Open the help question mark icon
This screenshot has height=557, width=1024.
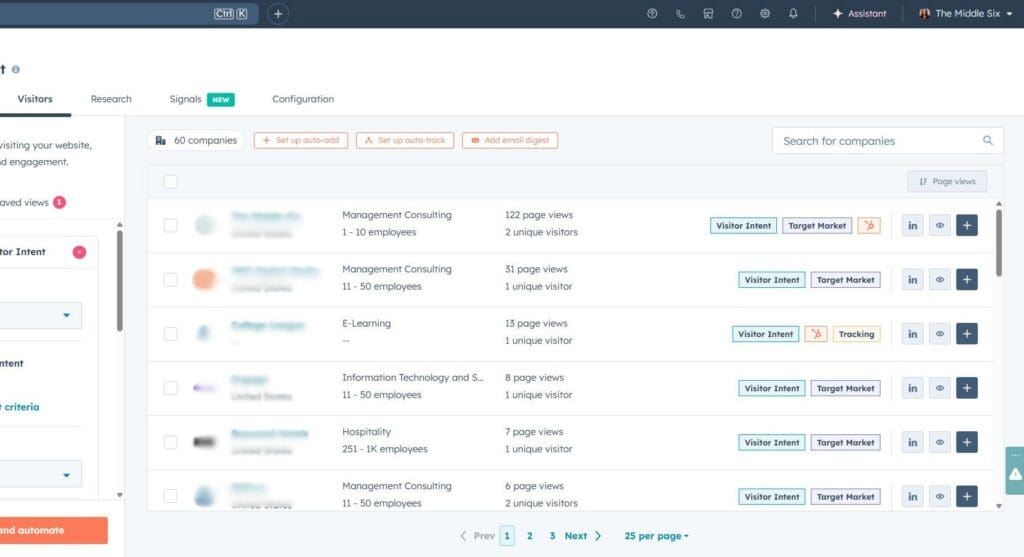pos(737,13)
